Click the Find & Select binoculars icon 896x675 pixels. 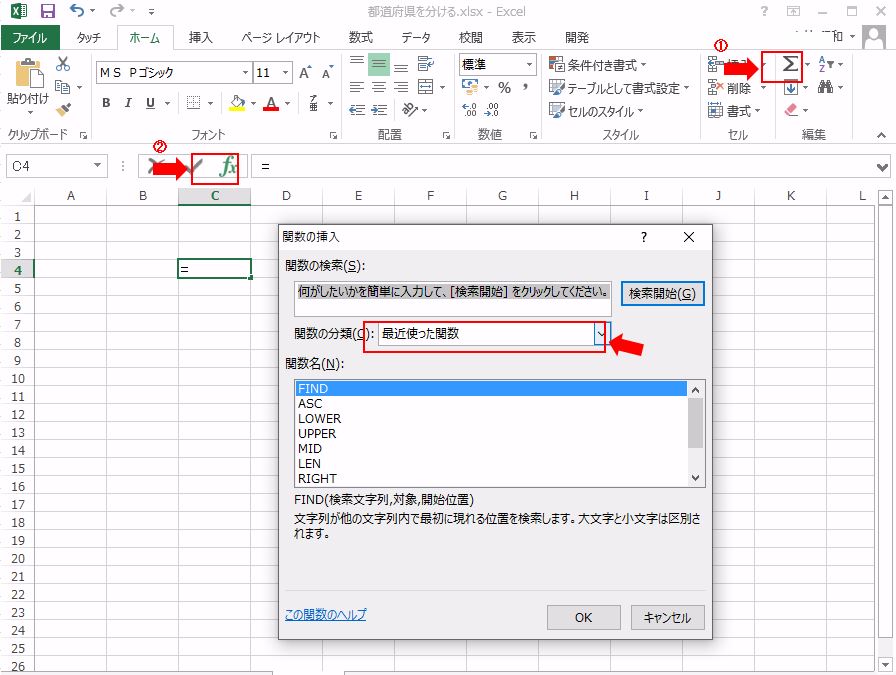click(x=826, y=88)
